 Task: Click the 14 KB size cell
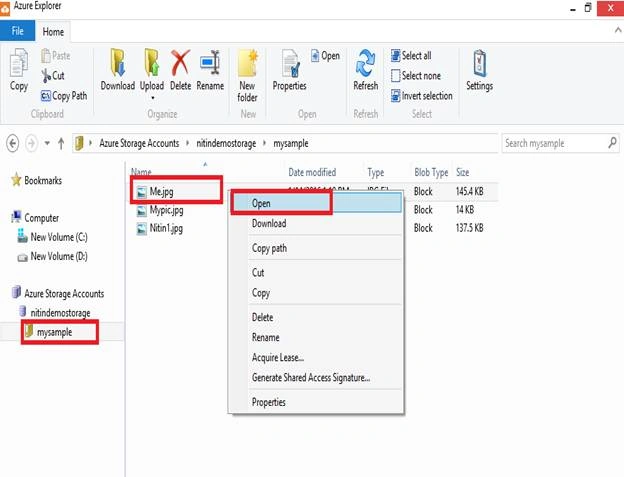click(465, 210)
